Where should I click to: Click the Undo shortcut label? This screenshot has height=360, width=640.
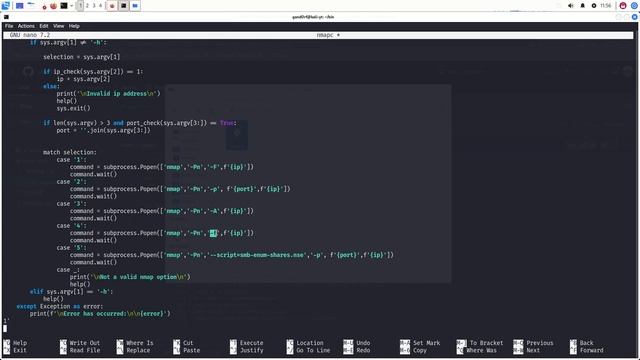tap(363, 343)
